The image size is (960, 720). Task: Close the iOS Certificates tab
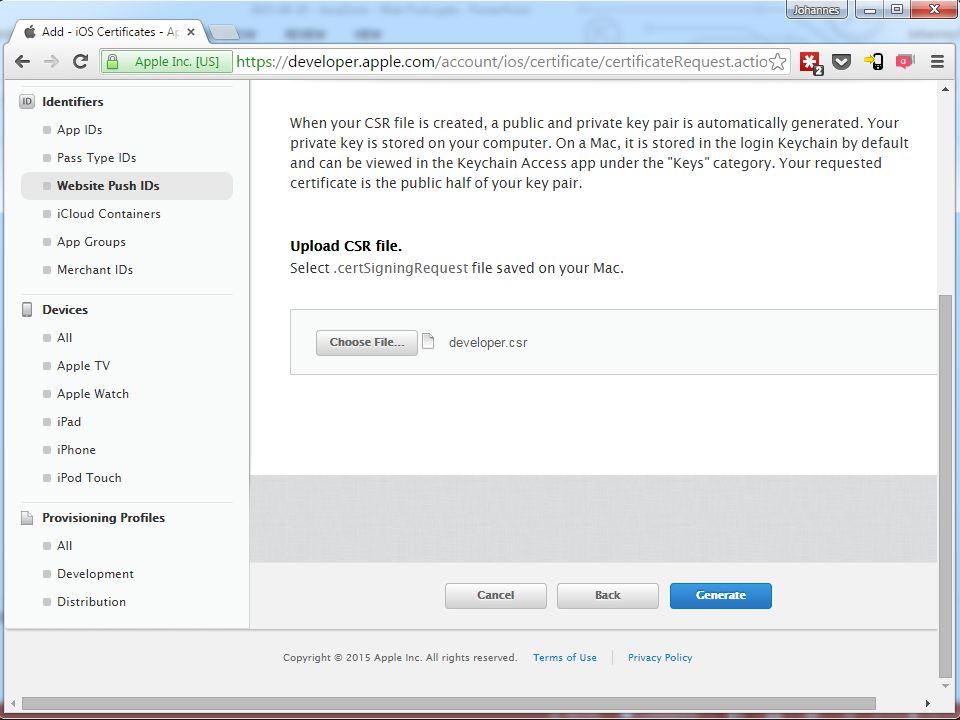click(190, 32)
